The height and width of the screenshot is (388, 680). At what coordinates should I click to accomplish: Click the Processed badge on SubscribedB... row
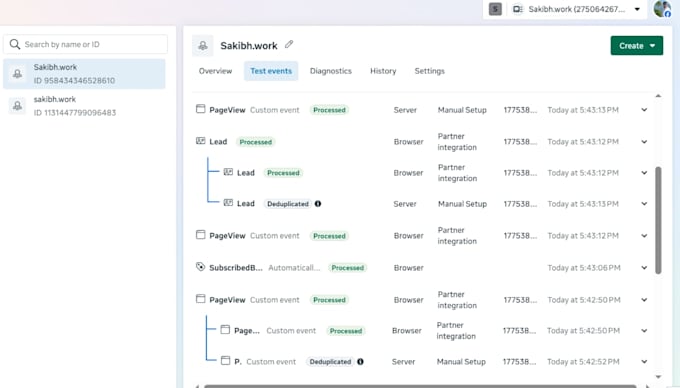tap(348, 268)
